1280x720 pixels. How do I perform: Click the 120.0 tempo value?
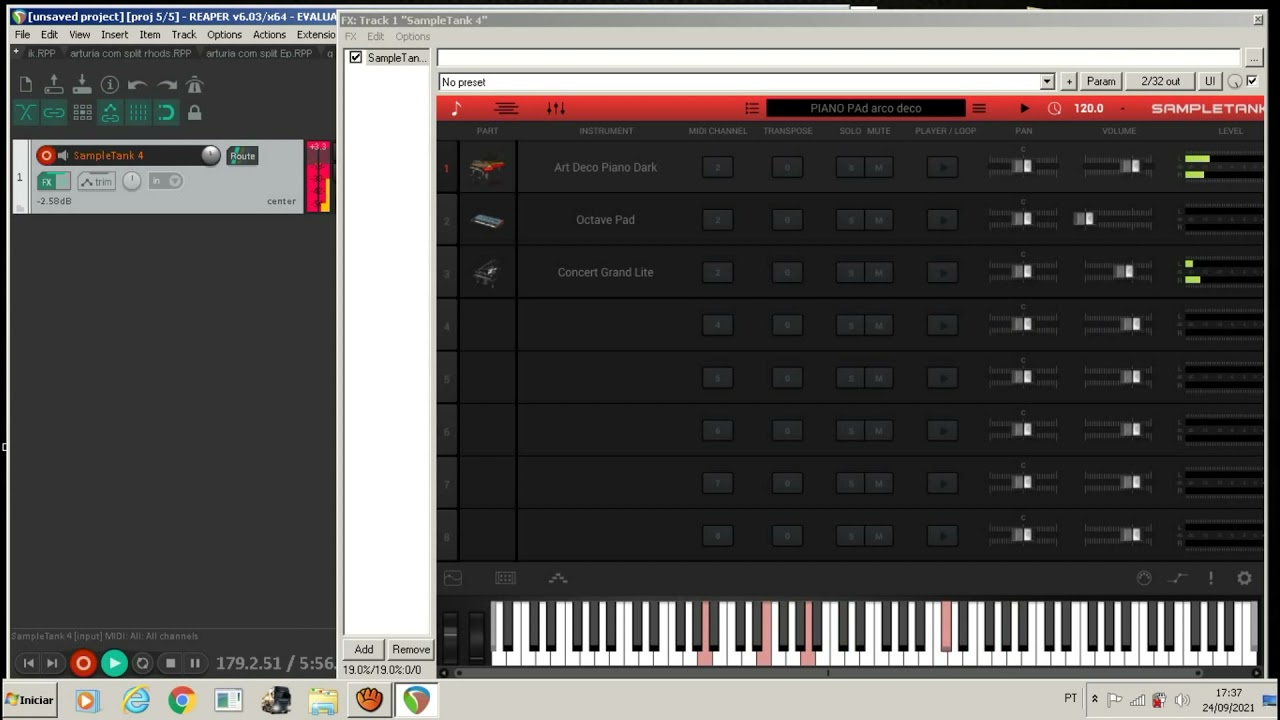coord(1088,108)
